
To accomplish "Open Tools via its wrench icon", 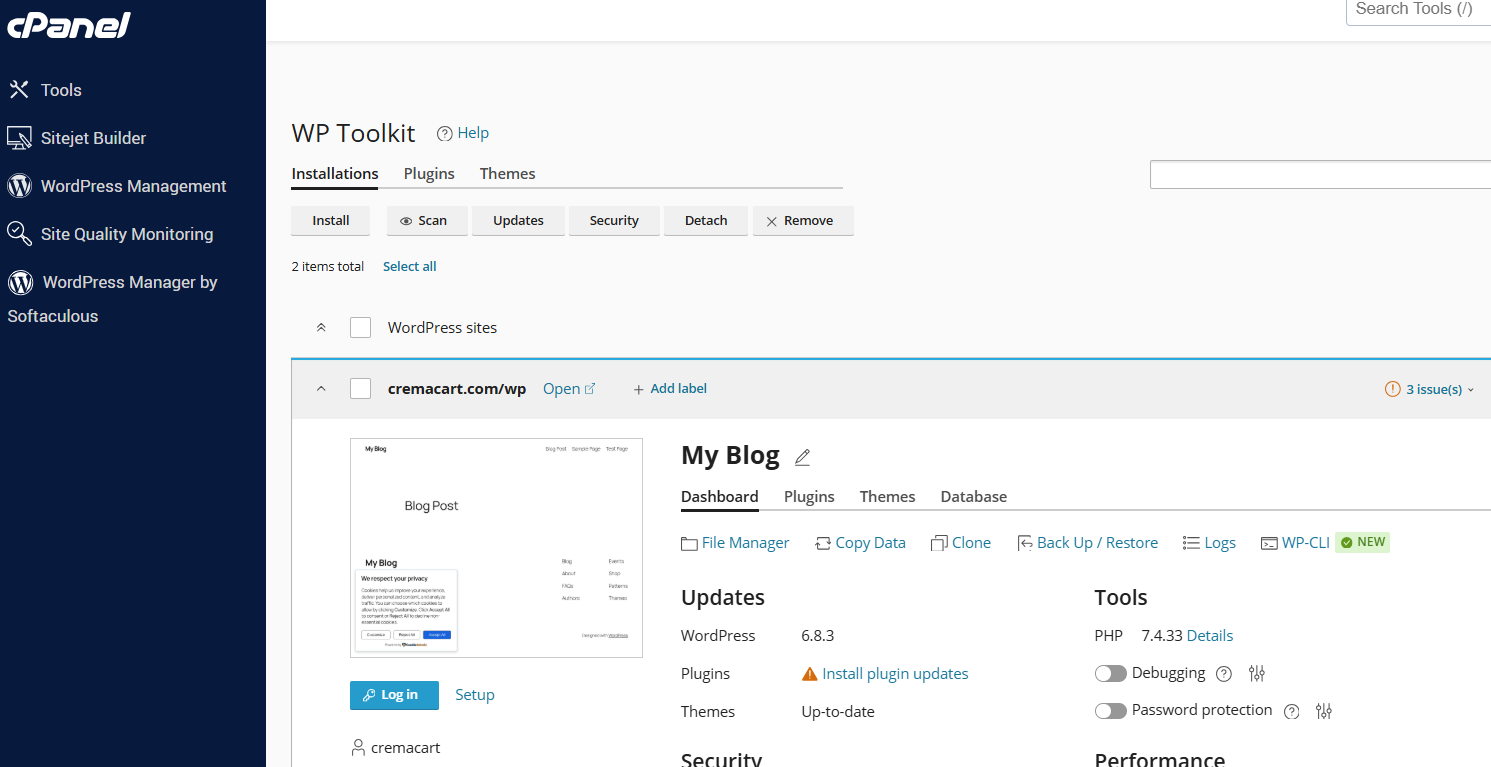I will 19,90.
